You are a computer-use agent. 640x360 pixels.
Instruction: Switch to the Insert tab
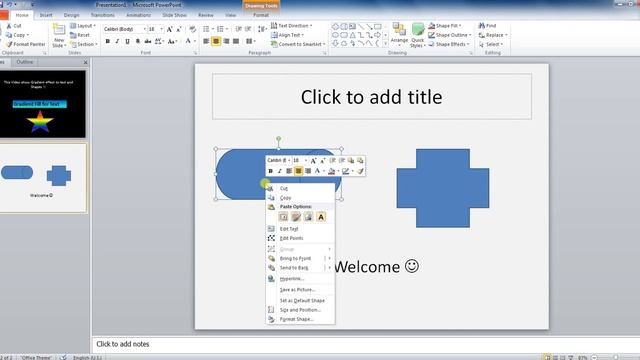(46, 15)
